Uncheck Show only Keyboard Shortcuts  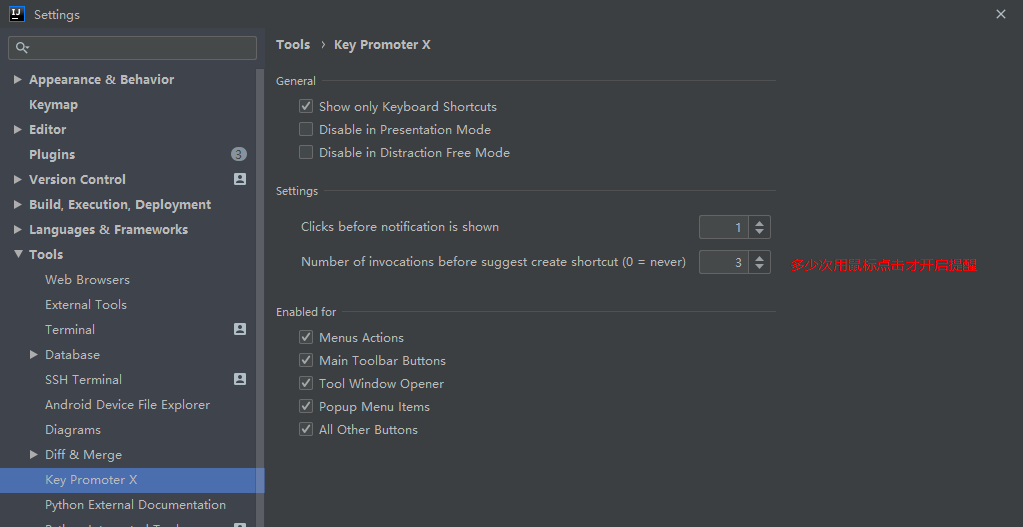point(306,106)
